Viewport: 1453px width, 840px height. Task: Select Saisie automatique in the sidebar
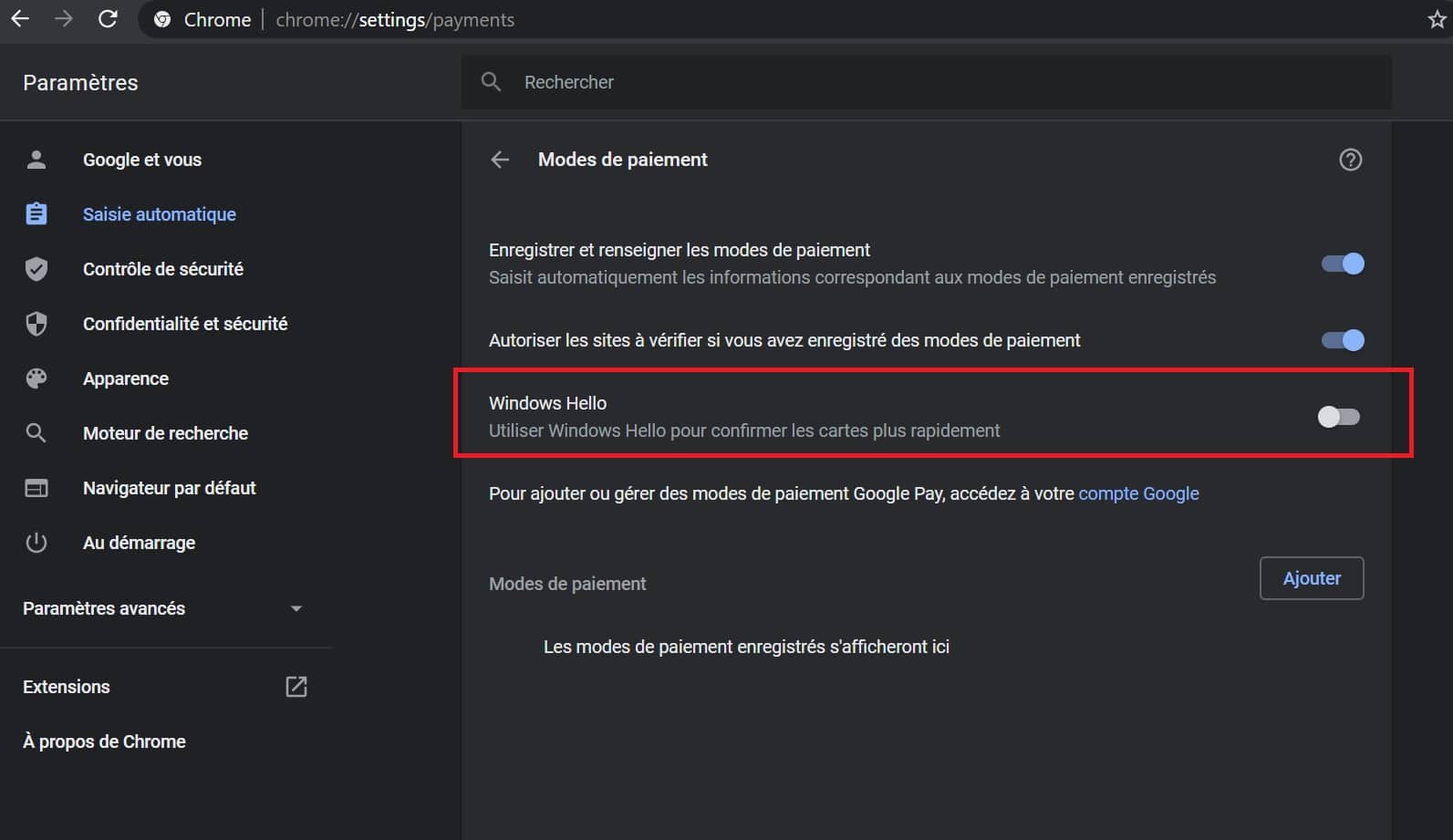click(x=160, y=214)
